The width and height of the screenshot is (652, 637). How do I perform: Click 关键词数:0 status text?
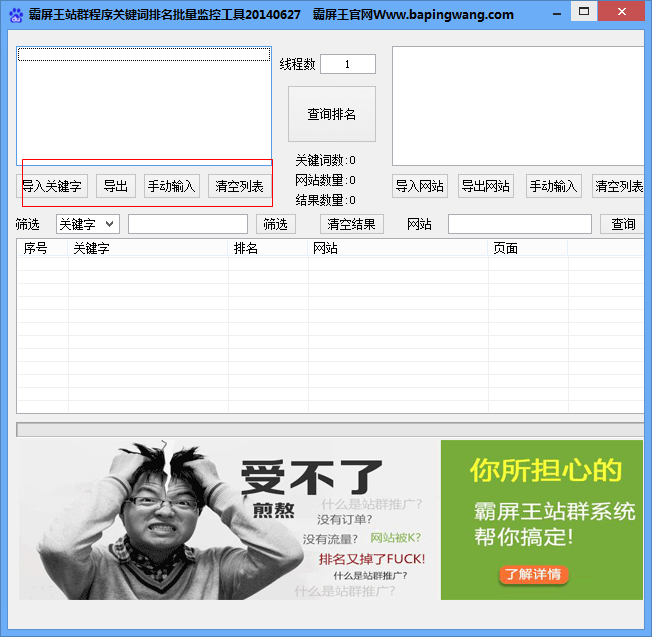326,160
